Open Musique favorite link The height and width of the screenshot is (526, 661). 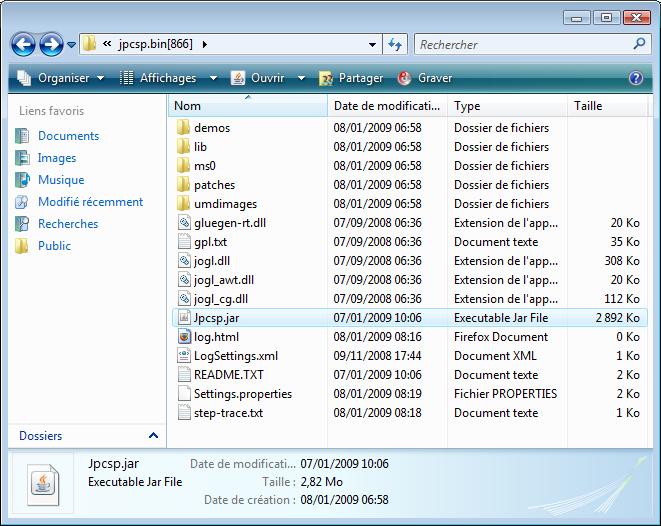pyautogui.click(x=61, y=180)
